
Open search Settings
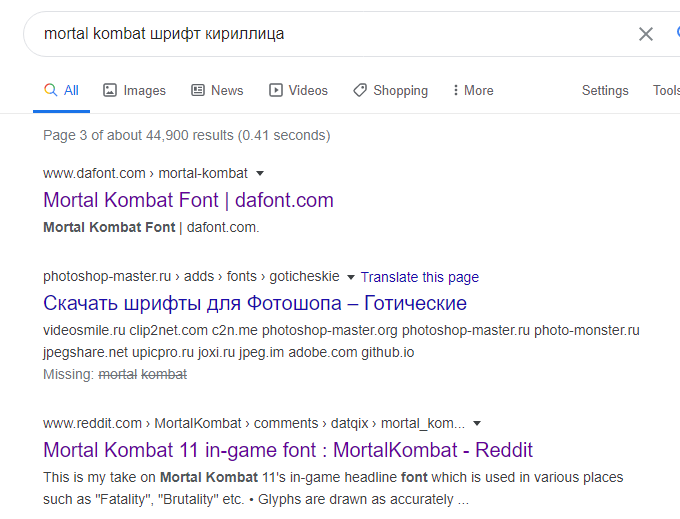point(605,90)
